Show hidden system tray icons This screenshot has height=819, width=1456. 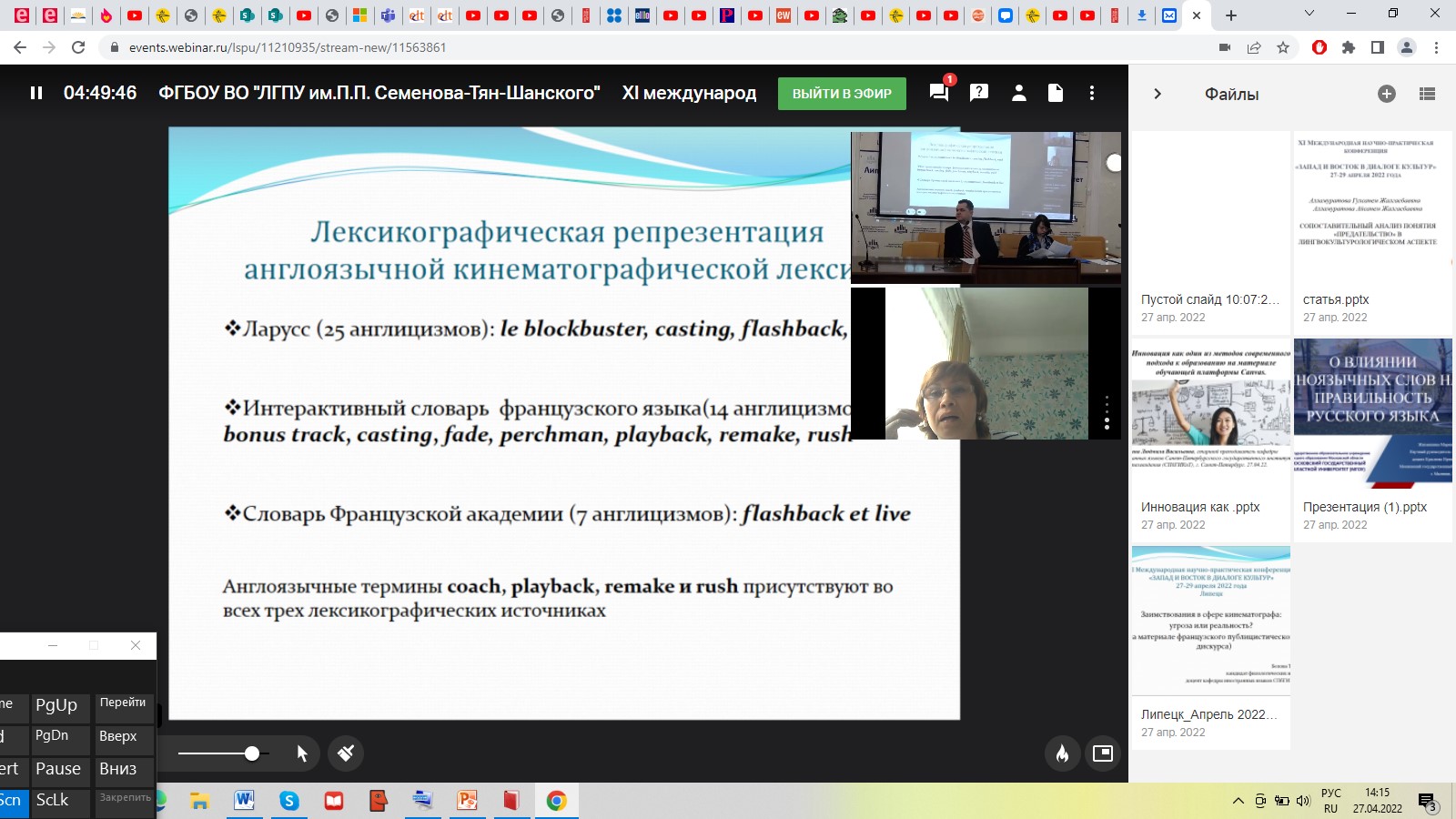(1238, 801)
